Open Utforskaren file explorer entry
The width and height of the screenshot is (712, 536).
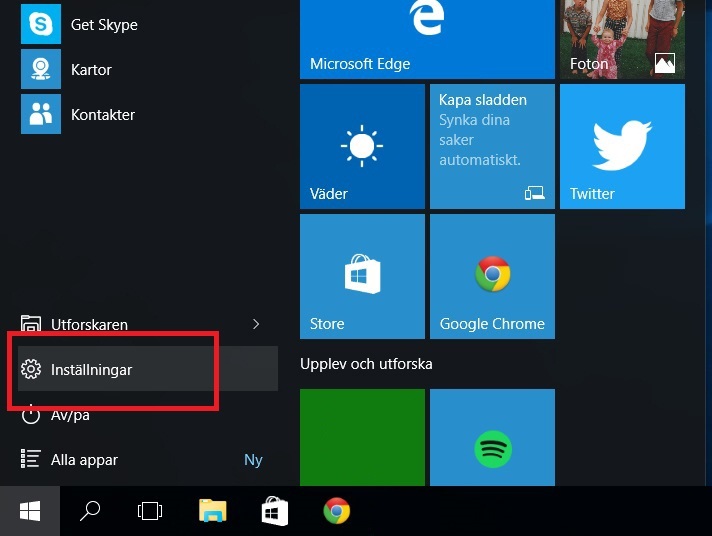point(148,324)
